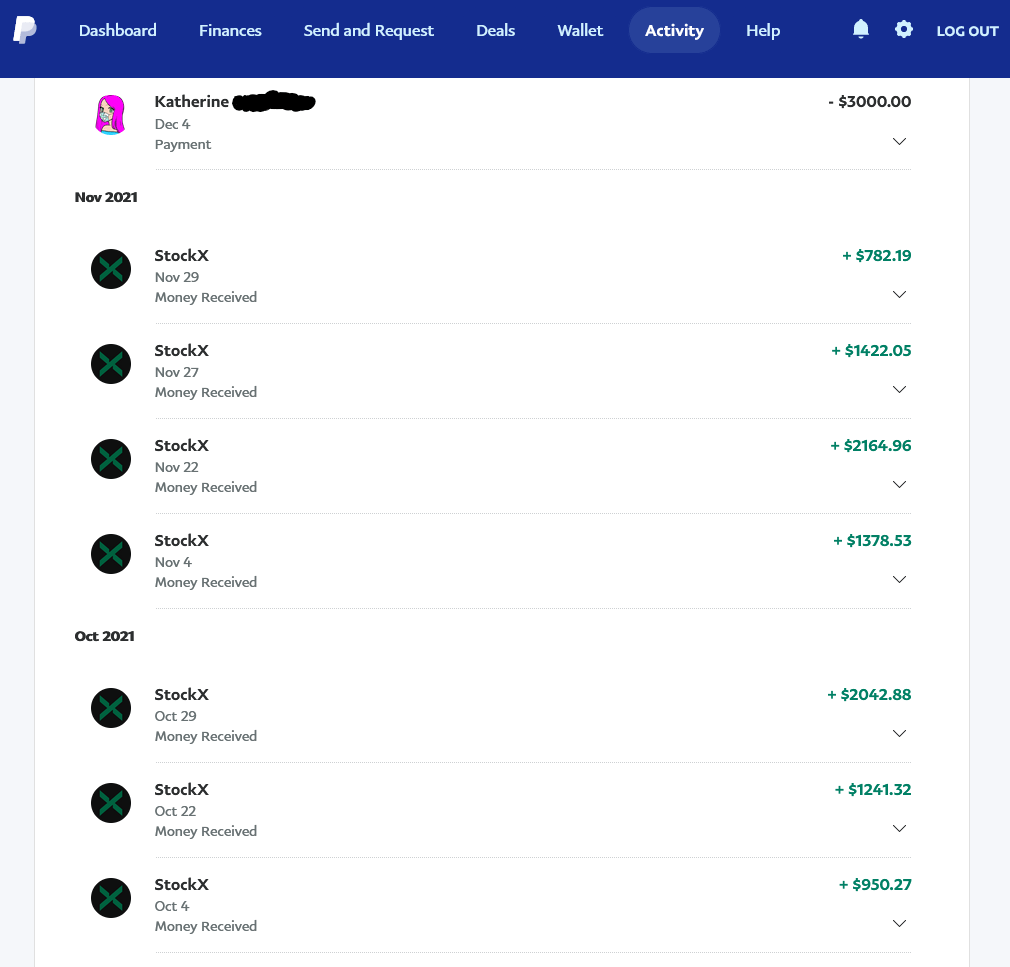Expand the $950.27 StockX transaction

pyautogui.click(x=899, y=924)
